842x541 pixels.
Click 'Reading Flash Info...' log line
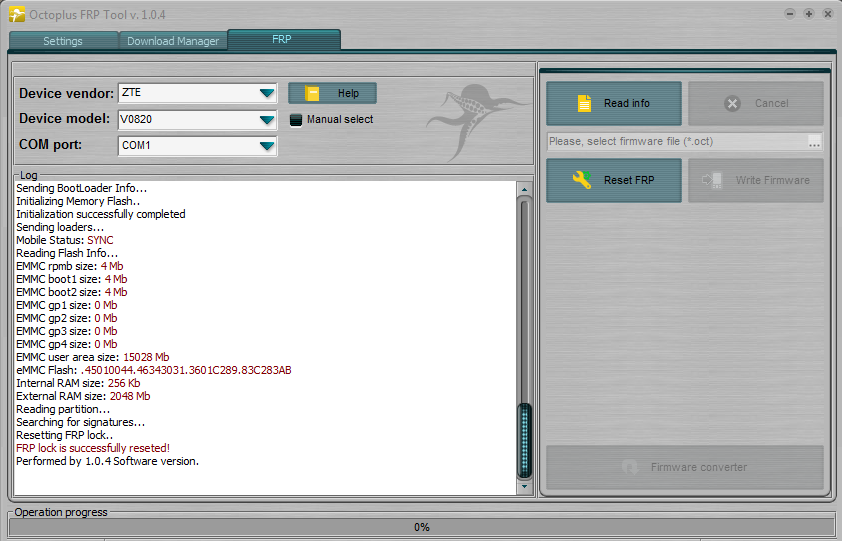(67, 253)
